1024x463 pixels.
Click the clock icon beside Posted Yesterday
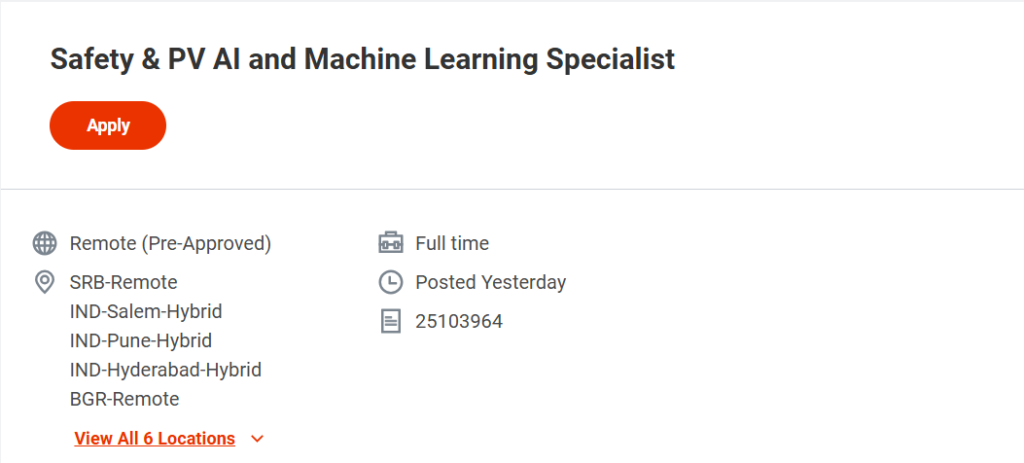[390, 282]
